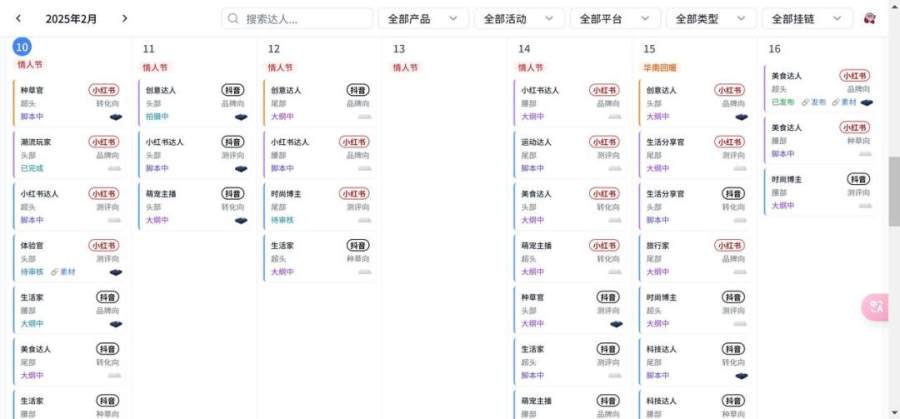This screenshot has height=419, width=900.
Task: Click the 搜索达人 search field
Action: 296,18
